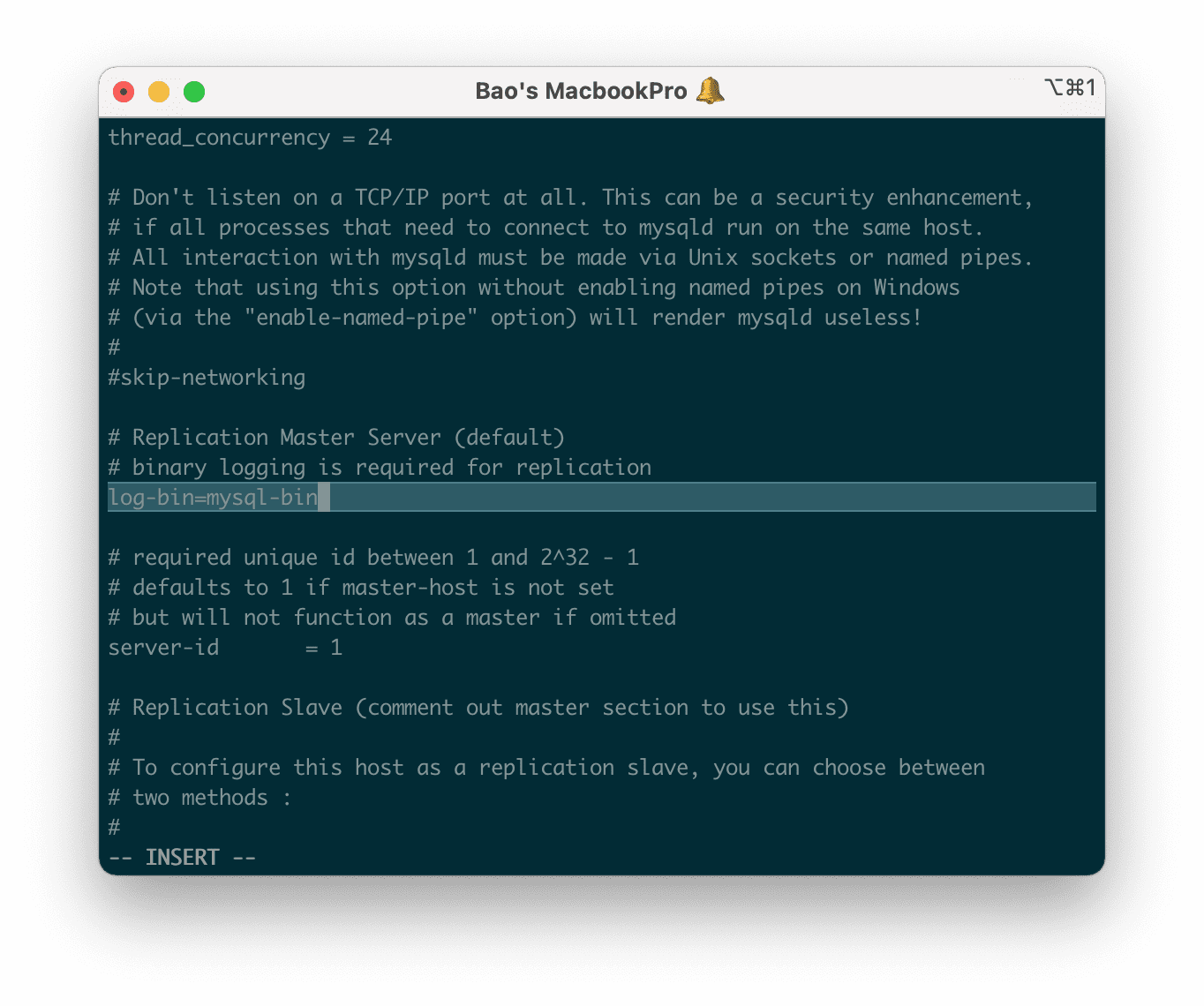Image resolution: width=1204 pixels, height=1006 pixels.
Task: Click the Replication Slave comment line
Action: (478, 708)
